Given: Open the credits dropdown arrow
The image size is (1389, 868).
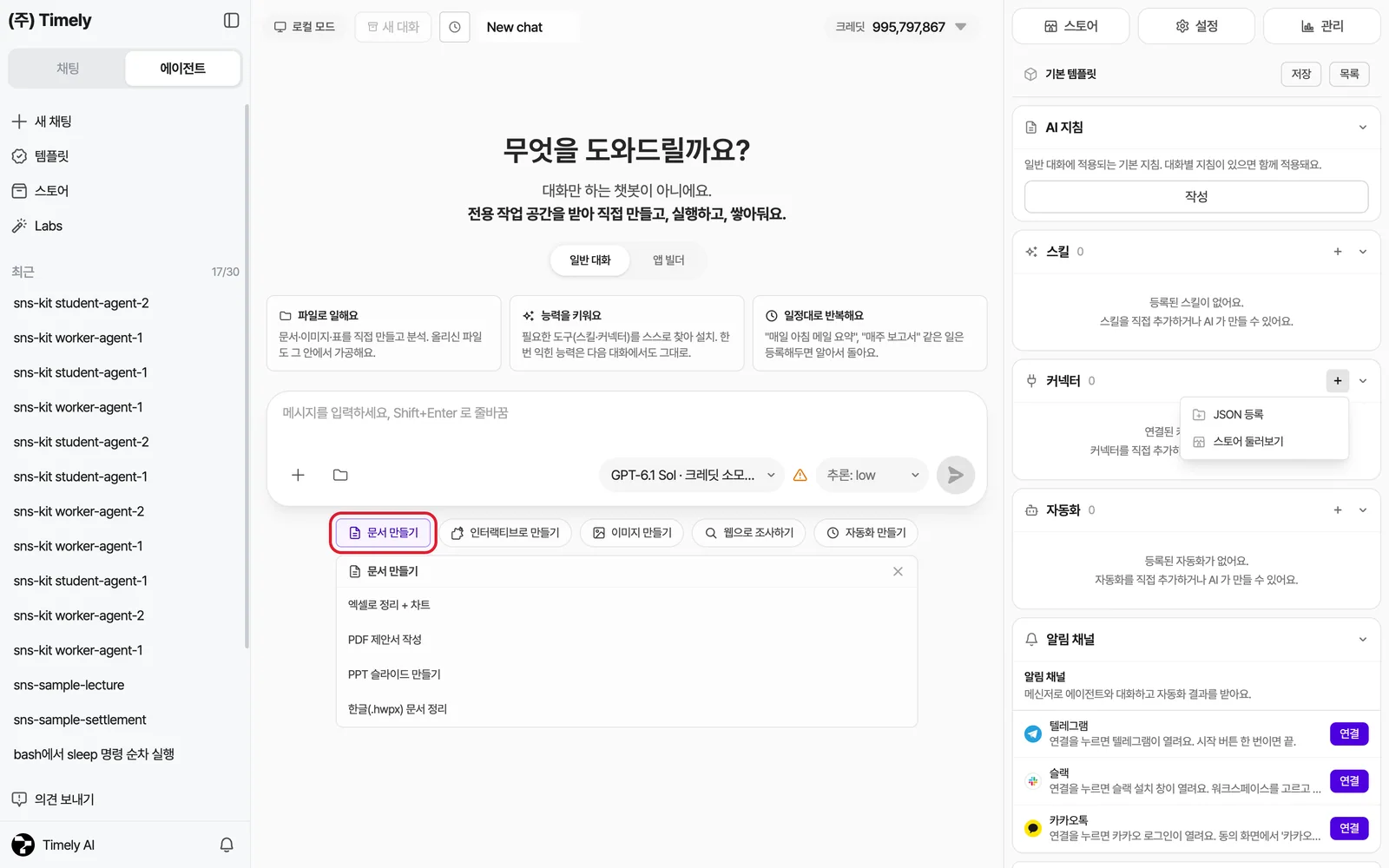Looking at the screenshot, I should pos(961,27).
